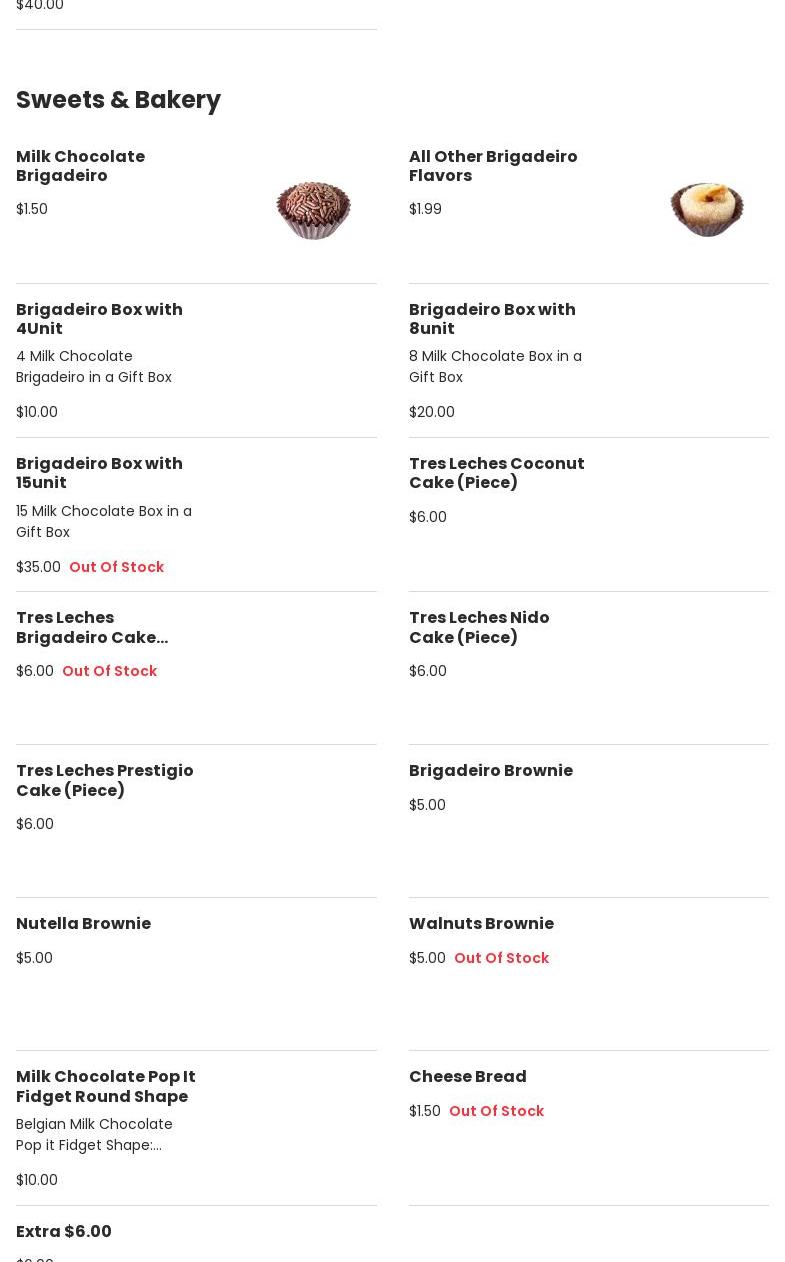785x1262 pixels.
Task: Select Tres Leches Prestigio Cake (Piece)
Action: (x=104, y=780)
